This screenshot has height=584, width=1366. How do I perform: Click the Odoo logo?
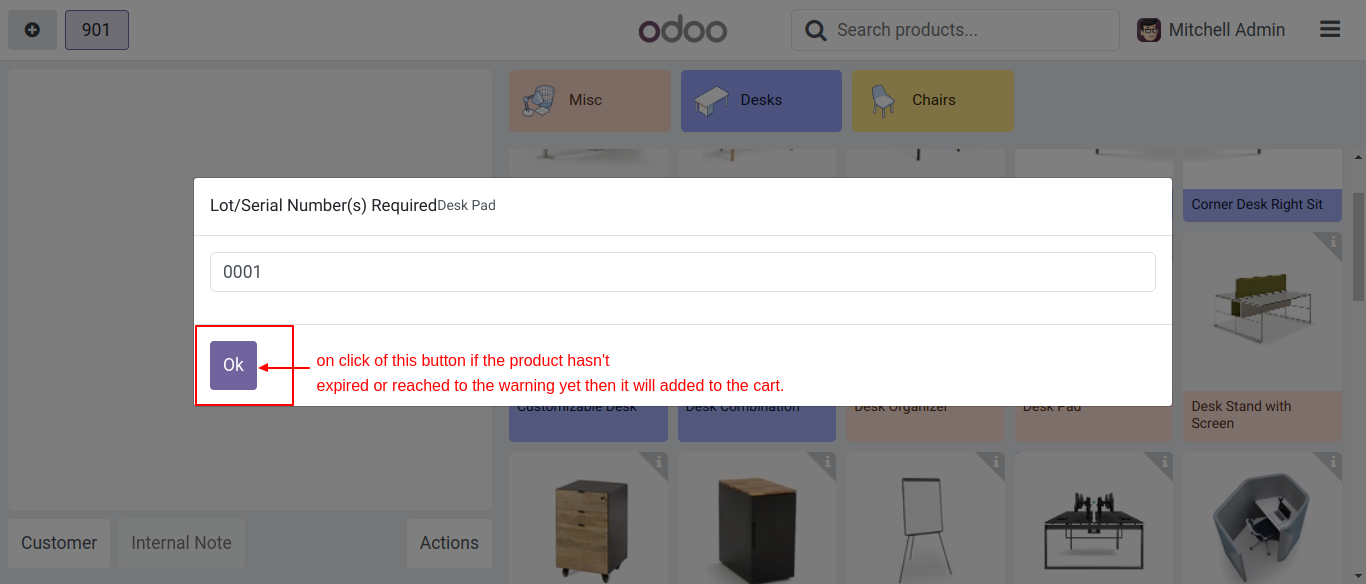click(x=682, y=30)
